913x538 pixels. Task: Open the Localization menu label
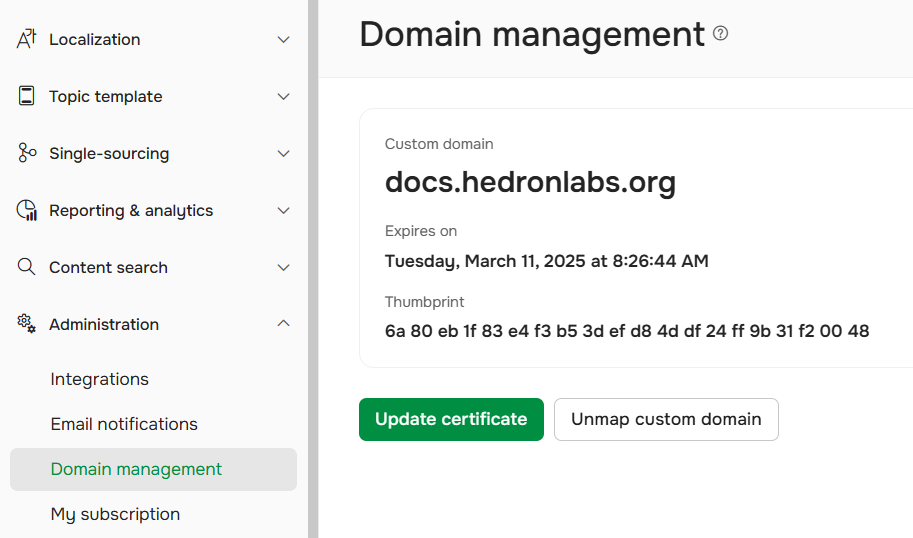click(x=94, y=40)
